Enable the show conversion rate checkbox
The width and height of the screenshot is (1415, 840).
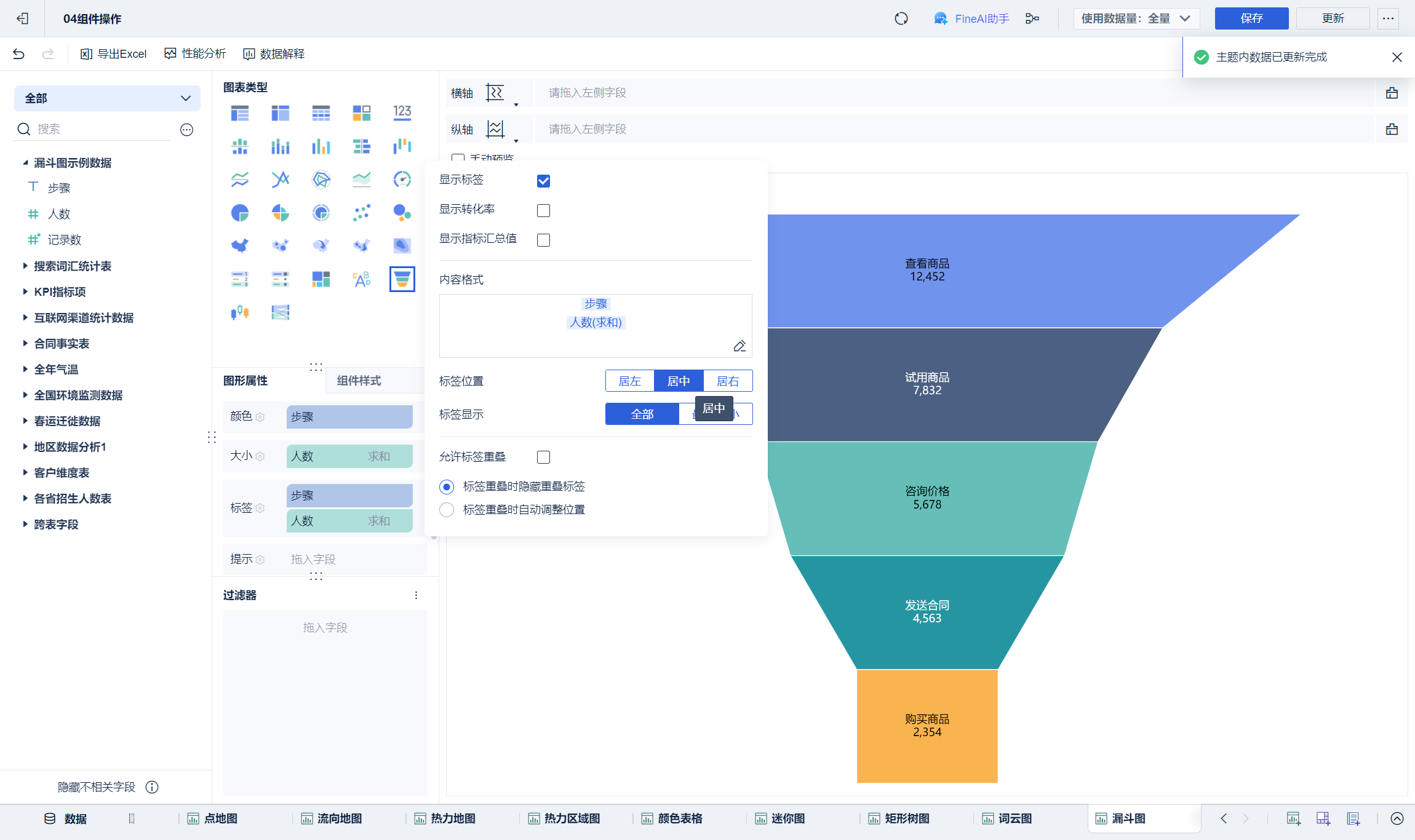pyautogui.click(x=543, y=210)
